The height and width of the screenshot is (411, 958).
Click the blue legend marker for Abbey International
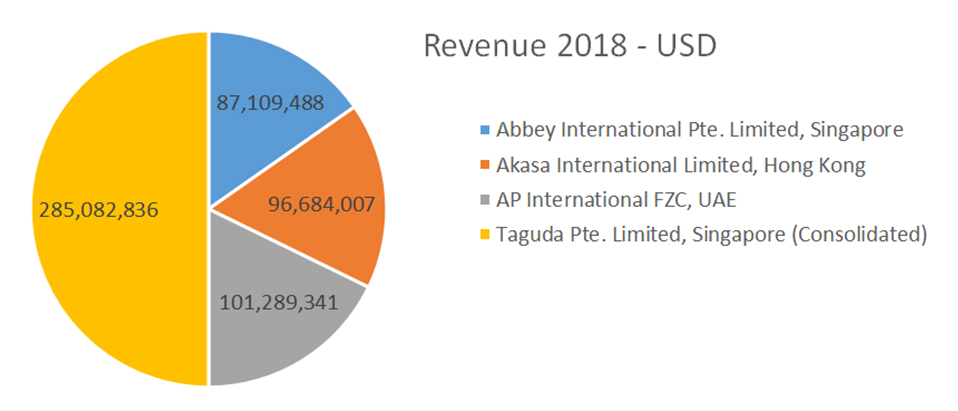click(485, 129)
